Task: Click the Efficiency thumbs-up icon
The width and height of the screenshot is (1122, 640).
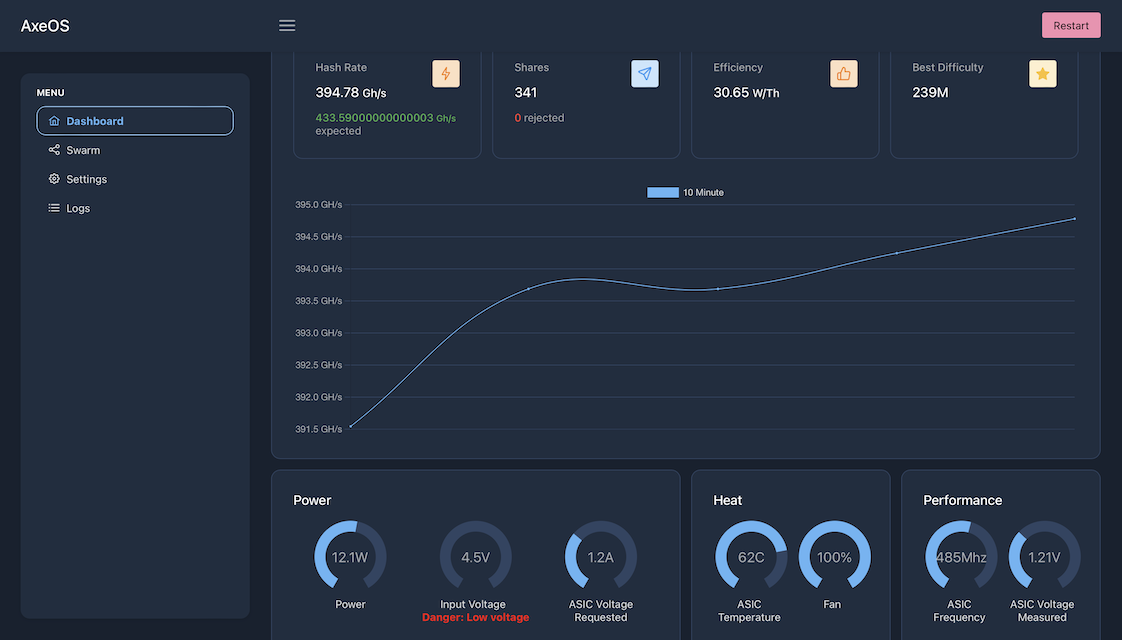Action: (844, 74)
